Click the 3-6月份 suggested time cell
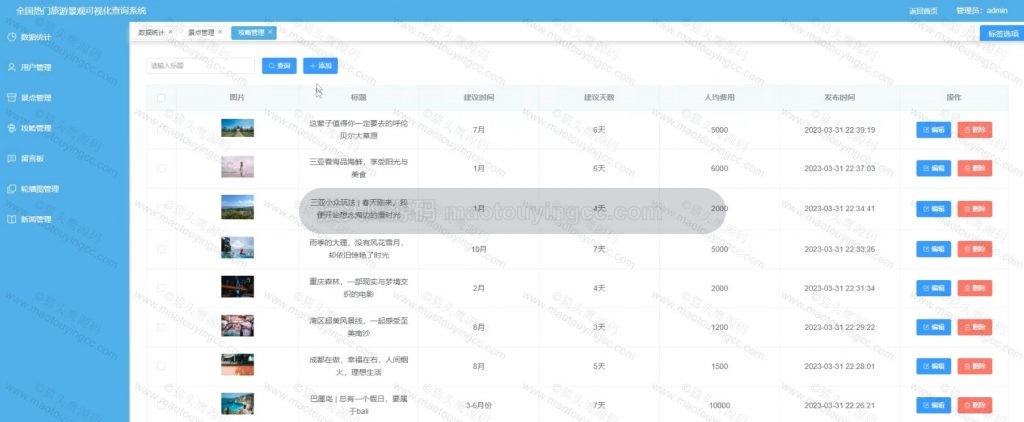This screenshot has width=1024, height=422. pos(479,405)
